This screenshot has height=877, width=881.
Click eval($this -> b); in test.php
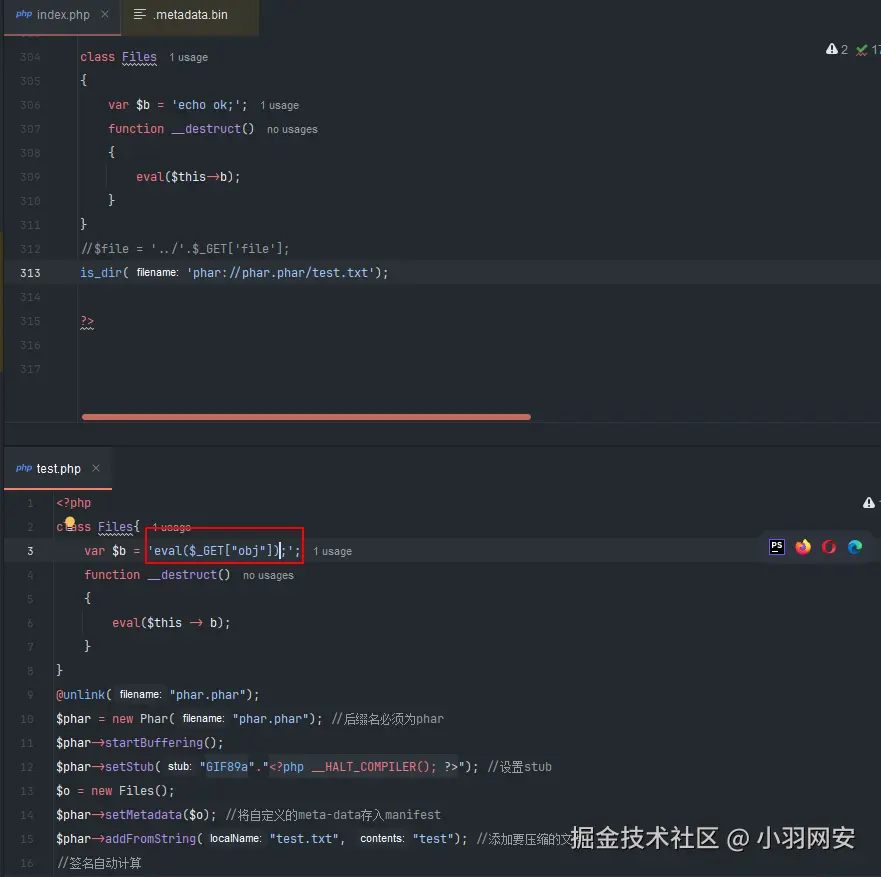(171, 622)
